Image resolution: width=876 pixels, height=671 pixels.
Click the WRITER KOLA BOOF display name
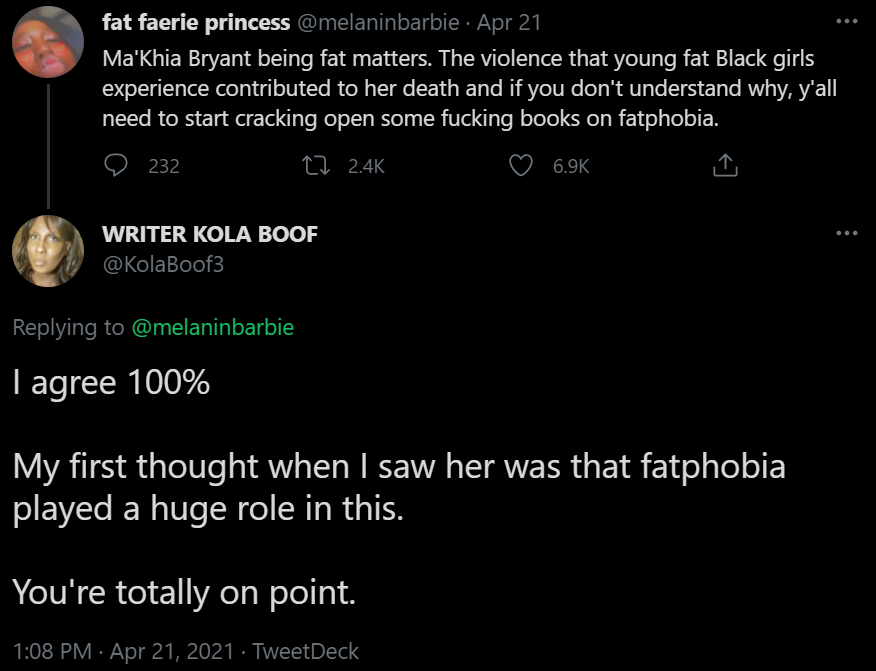pos(210,234)
